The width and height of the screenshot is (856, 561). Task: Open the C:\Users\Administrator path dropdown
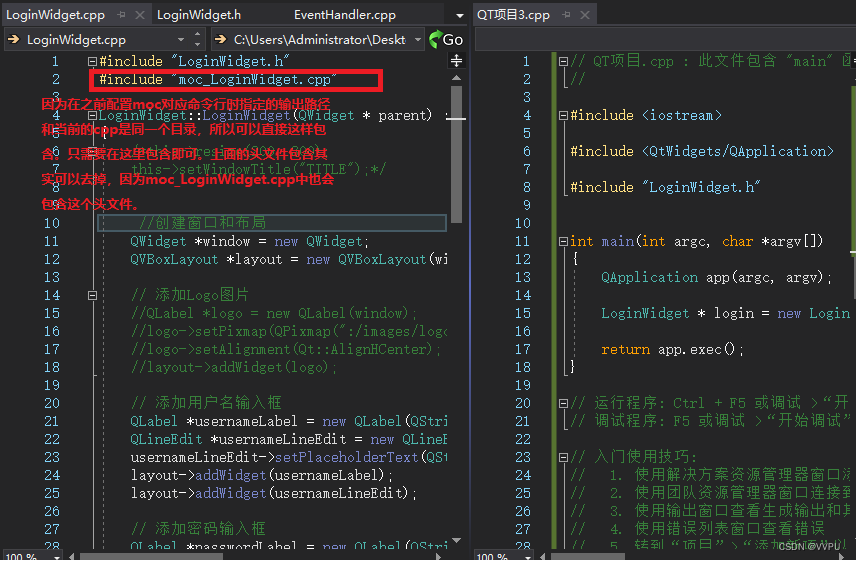tap(418, 39)
